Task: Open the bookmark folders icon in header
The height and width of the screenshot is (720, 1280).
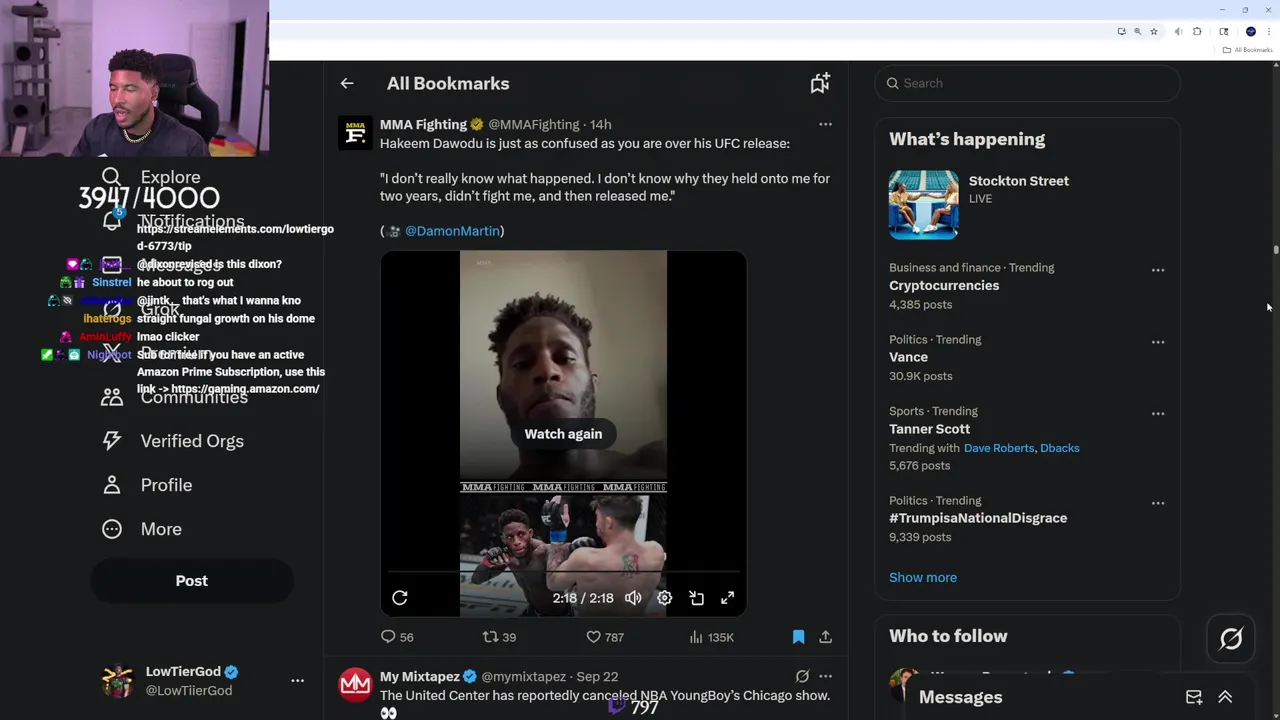Action: coord(820,84)
